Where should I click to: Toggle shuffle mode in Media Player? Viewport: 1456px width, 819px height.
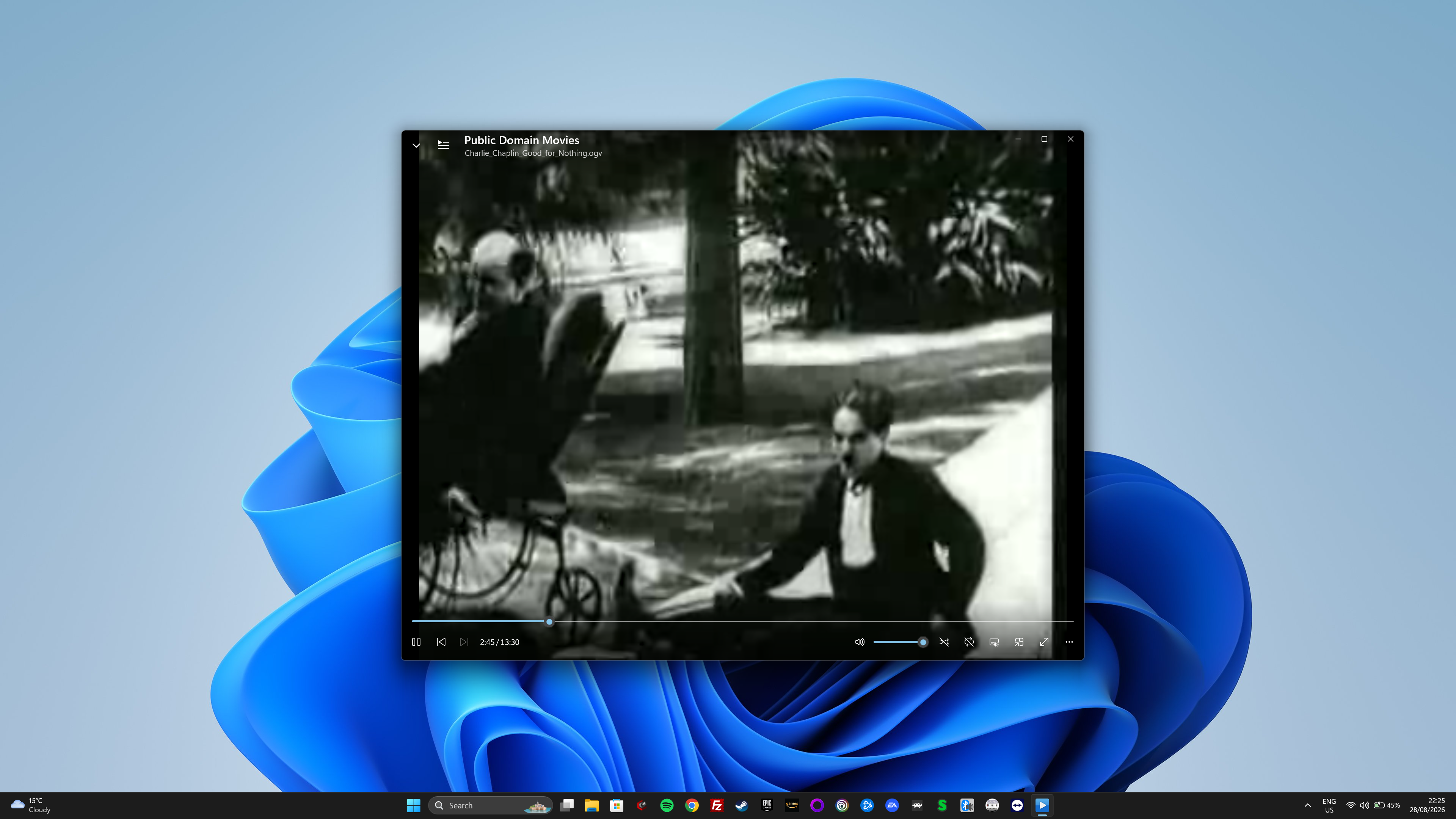pos(944,642)
